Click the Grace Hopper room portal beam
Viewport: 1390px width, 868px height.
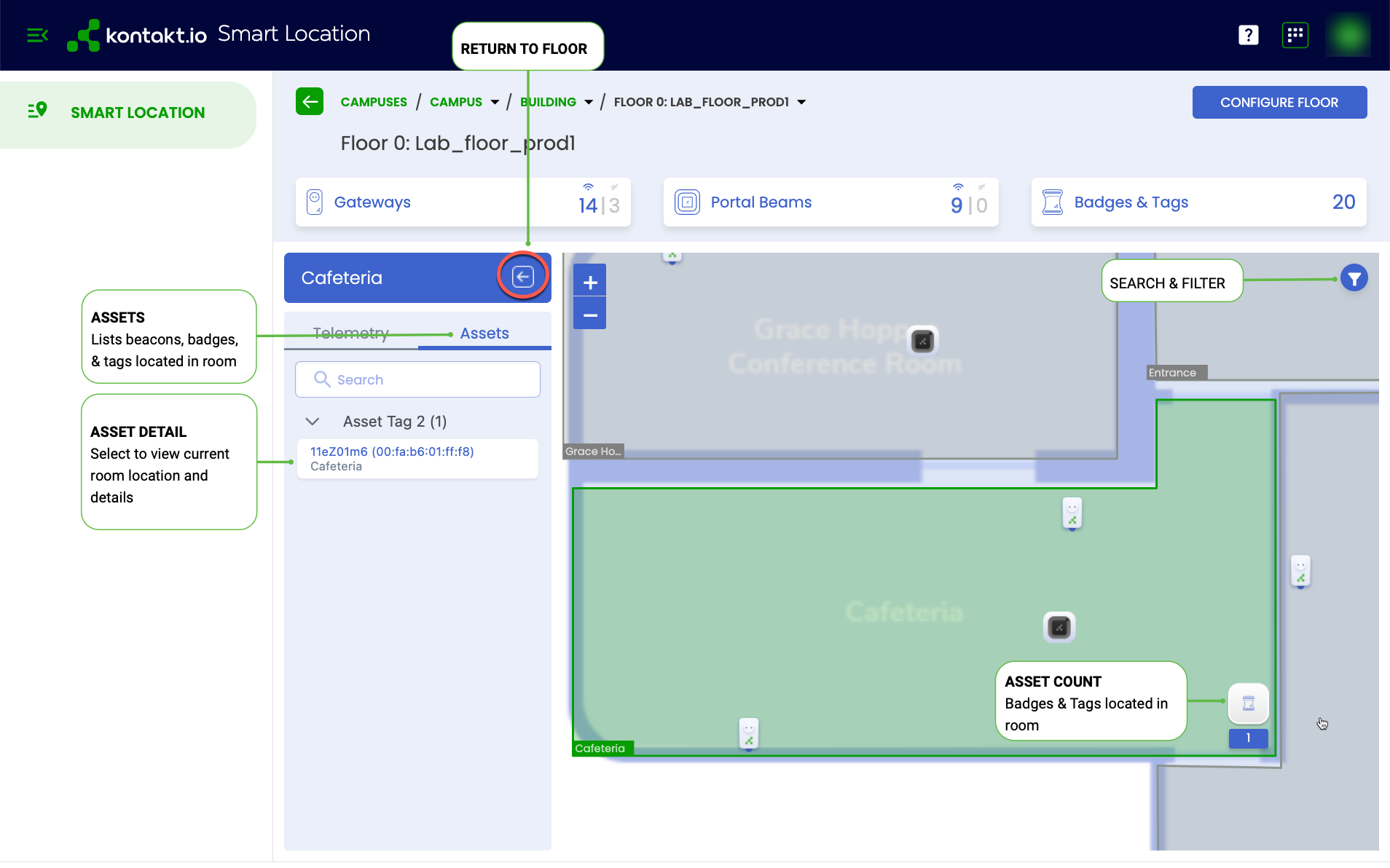(923, 341)
